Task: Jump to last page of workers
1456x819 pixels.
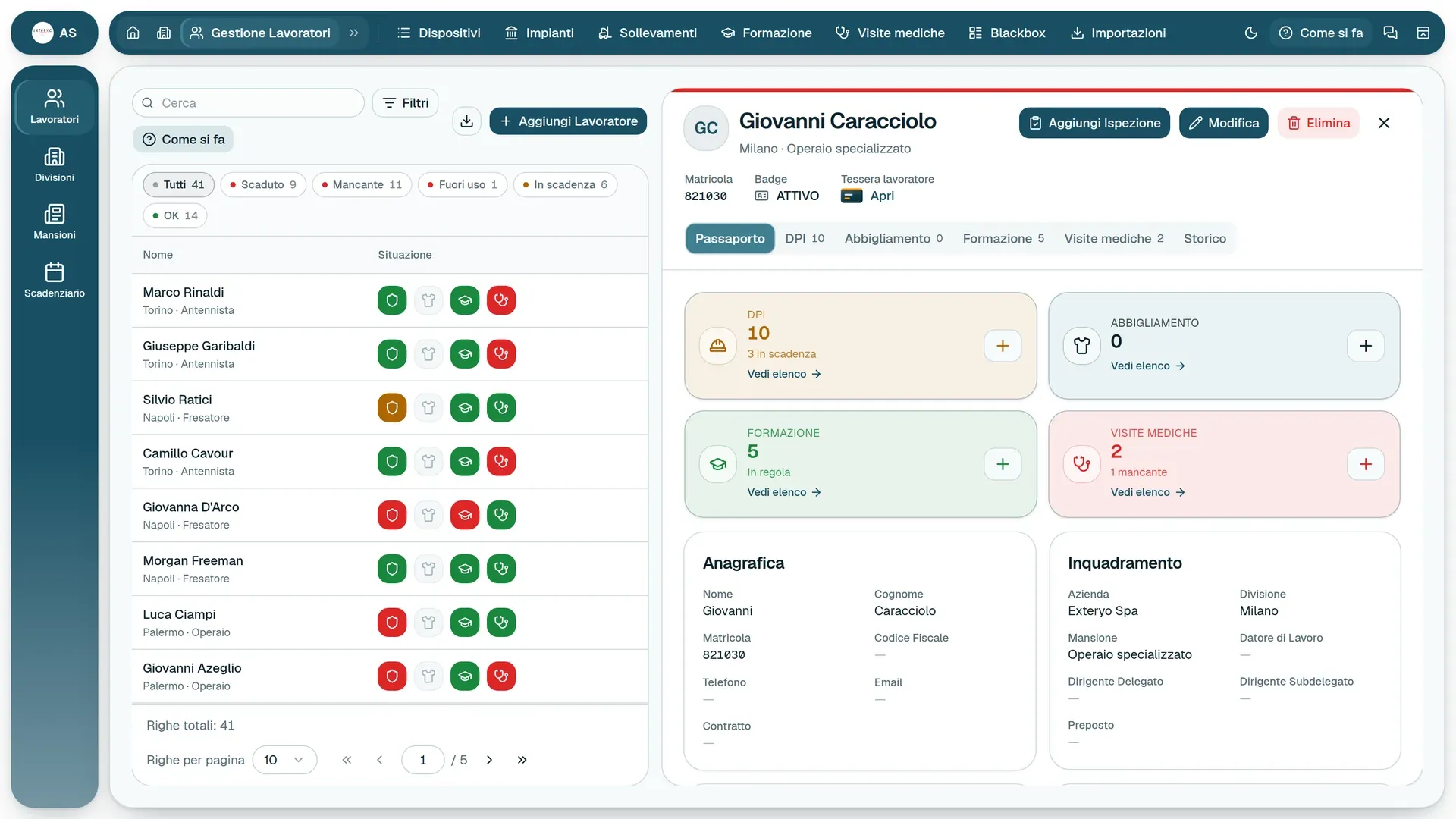Action: point(522,760)
